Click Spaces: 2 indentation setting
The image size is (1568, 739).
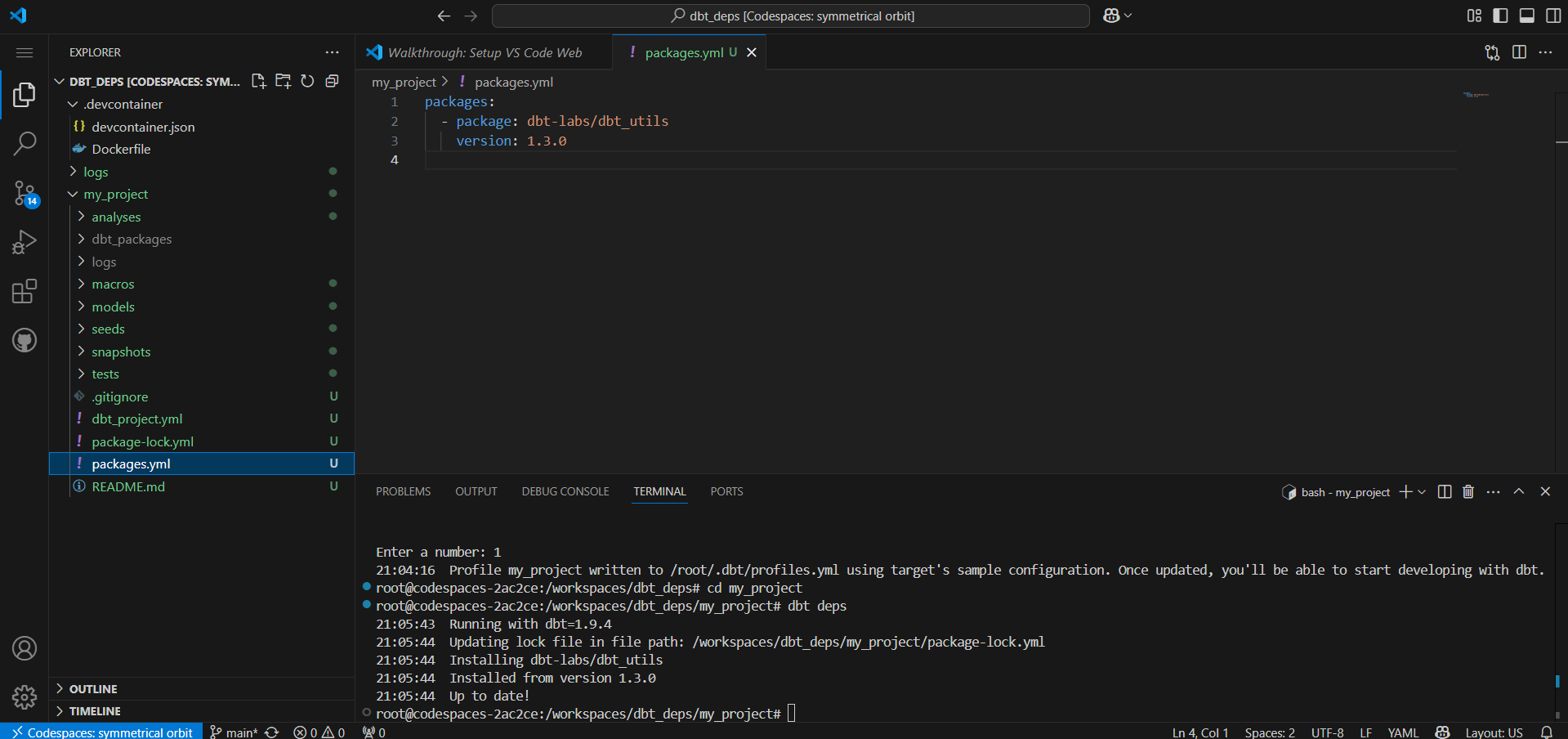(1270, 732)
